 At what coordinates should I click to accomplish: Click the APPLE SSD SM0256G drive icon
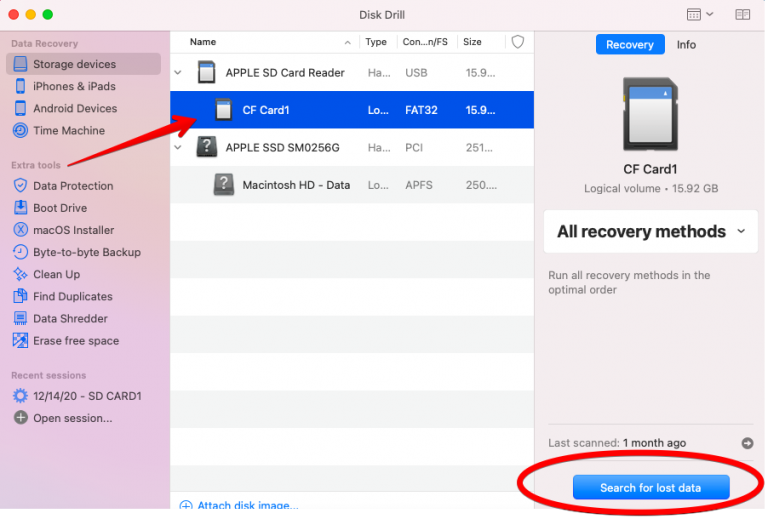pyautogui.click(x=206, y=147)
